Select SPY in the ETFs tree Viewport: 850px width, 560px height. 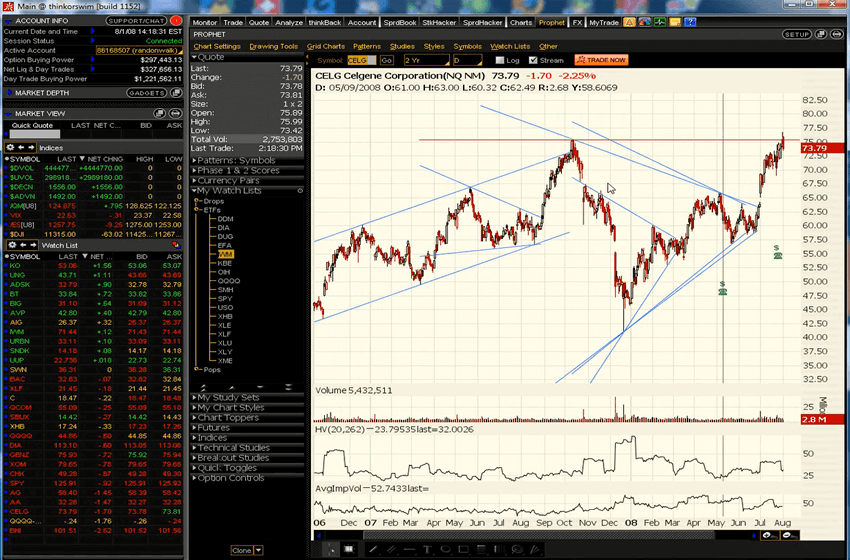coord(224,299)
